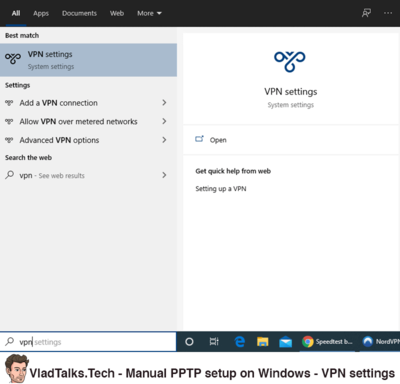Click Open in the preview pane
Viewport: 400px width, 384px height.
[x=218, y=140]
